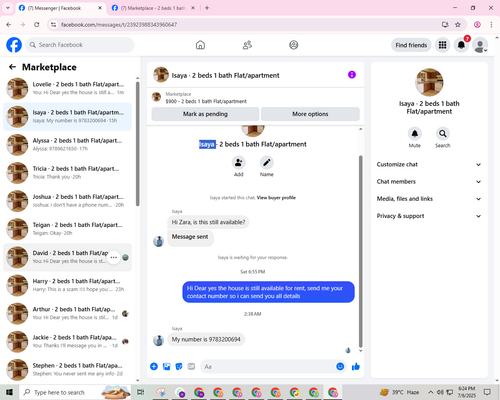Viewport: 500px width, 400px height.
Task: Open conversation information purple icon
Action: coord(352,75)
